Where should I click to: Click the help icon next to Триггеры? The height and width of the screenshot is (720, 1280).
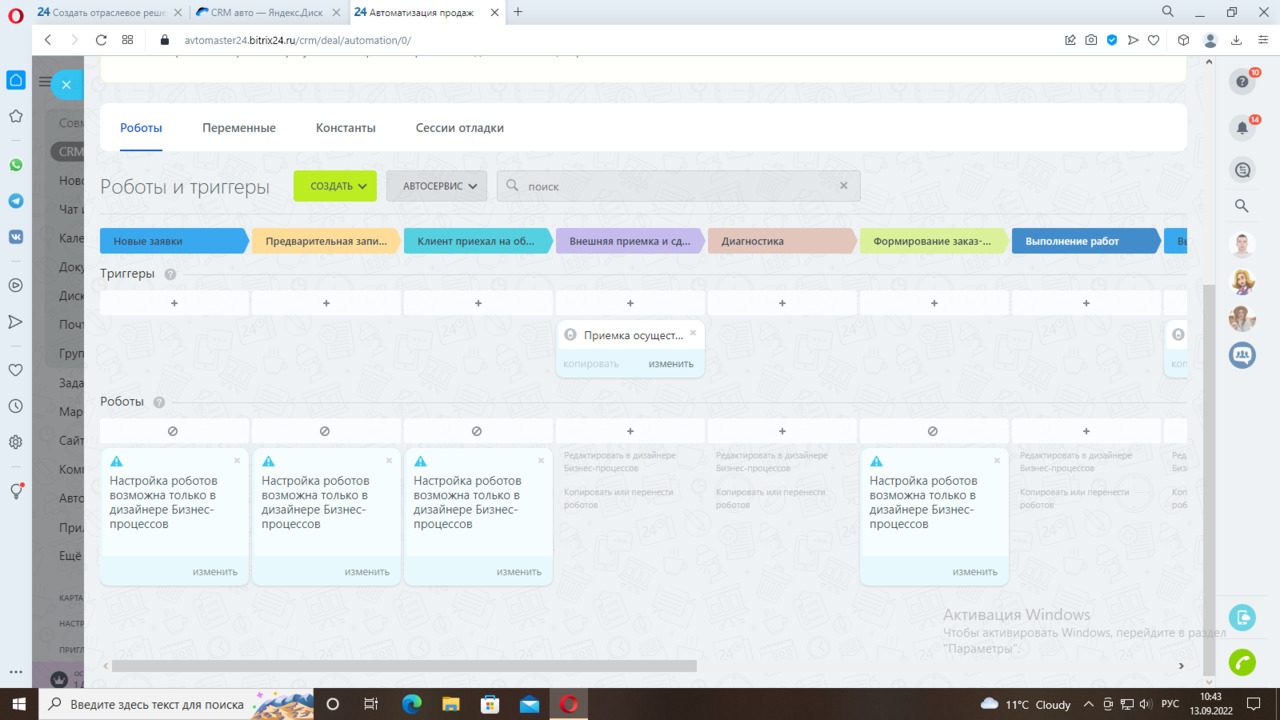(170, 275)
